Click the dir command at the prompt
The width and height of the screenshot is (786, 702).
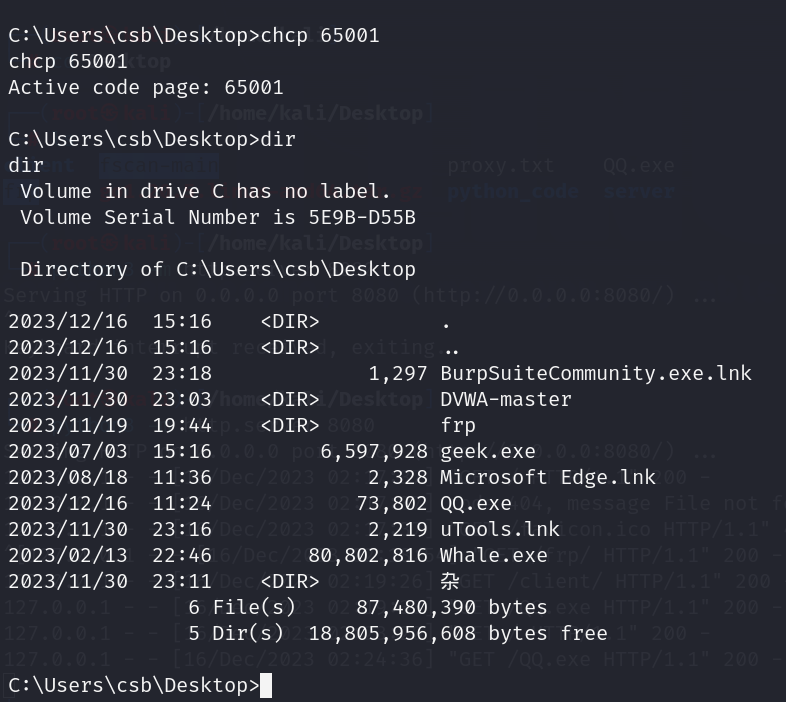pyautogui.click(x=278, y=139)
